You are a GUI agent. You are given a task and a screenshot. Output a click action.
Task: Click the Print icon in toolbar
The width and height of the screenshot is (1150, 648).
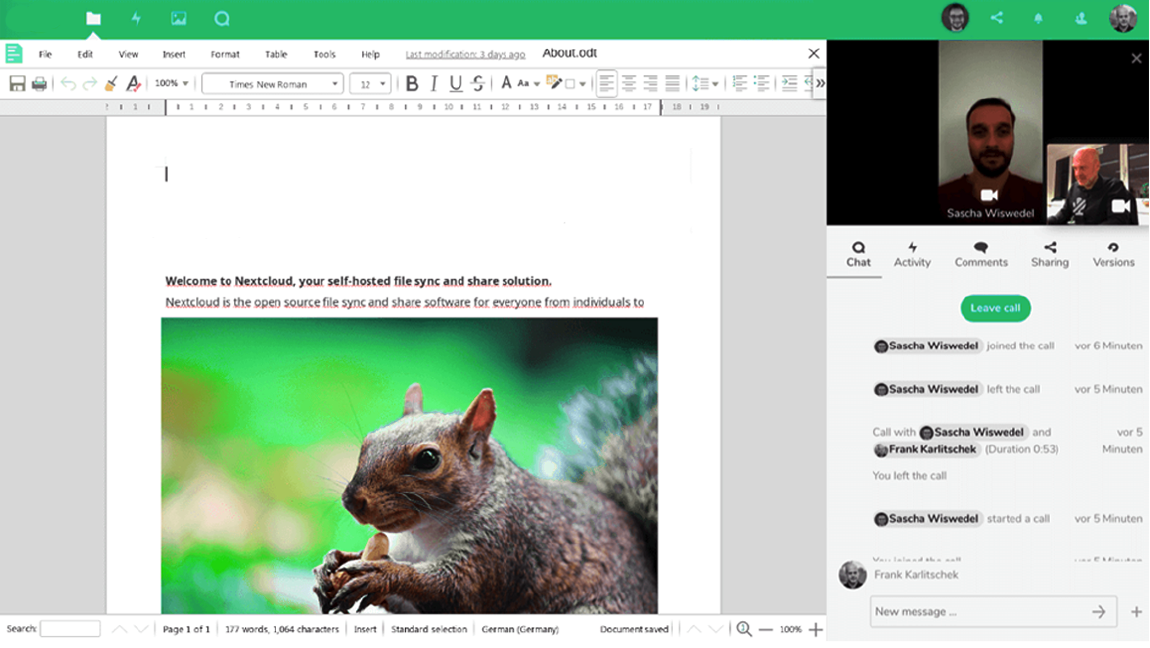pos(39,84)
